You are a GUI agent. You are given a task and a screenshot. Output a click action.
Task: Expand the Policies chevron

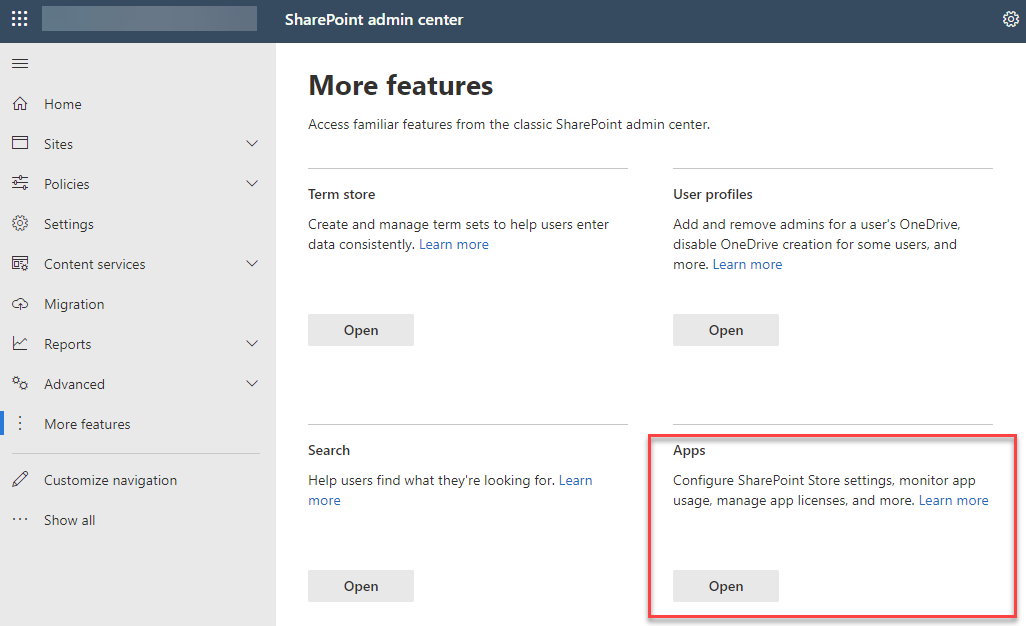coord(252,183)
